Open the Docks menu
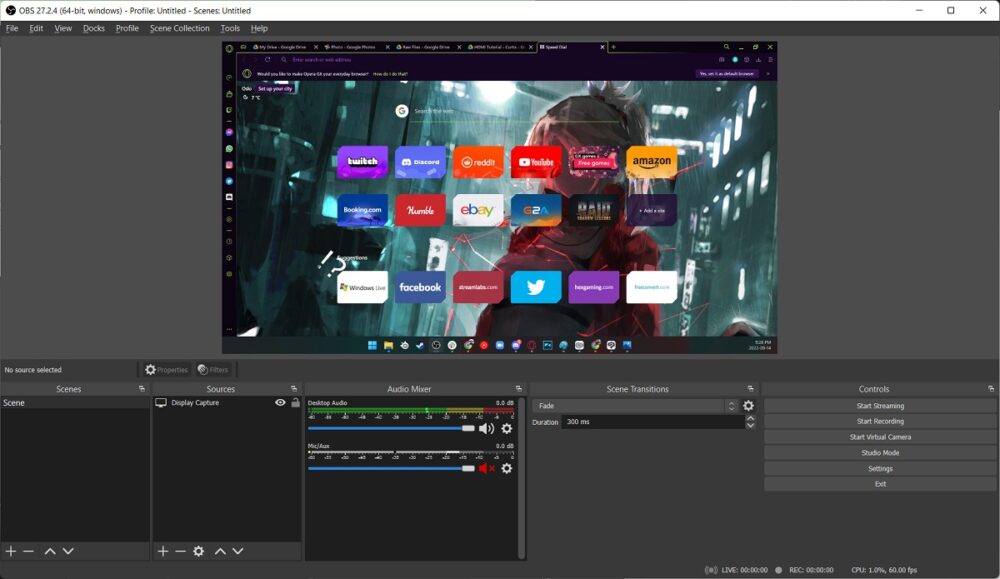The image size is (1000, 579). pyautogui.click(x=94, y=28)
